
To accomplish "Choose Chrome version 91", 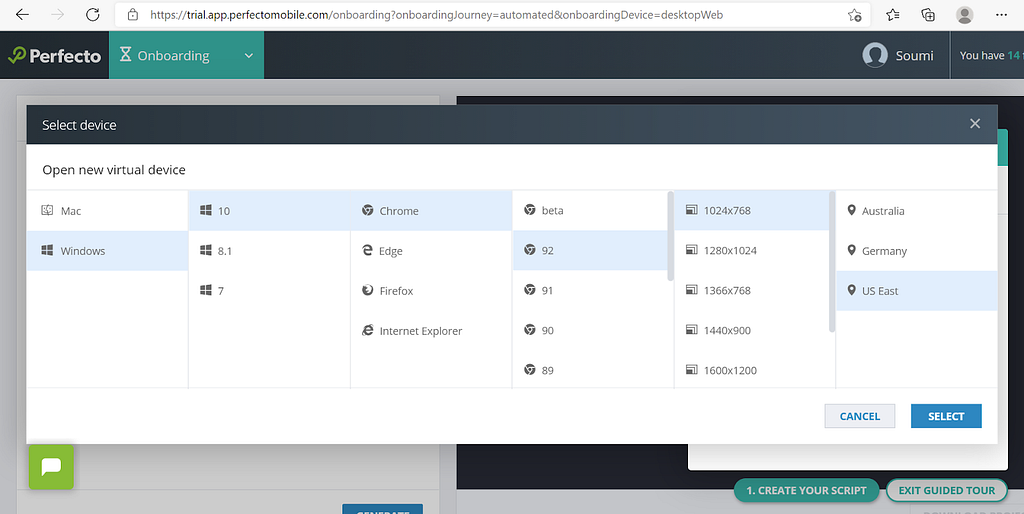I will (590, 290).
